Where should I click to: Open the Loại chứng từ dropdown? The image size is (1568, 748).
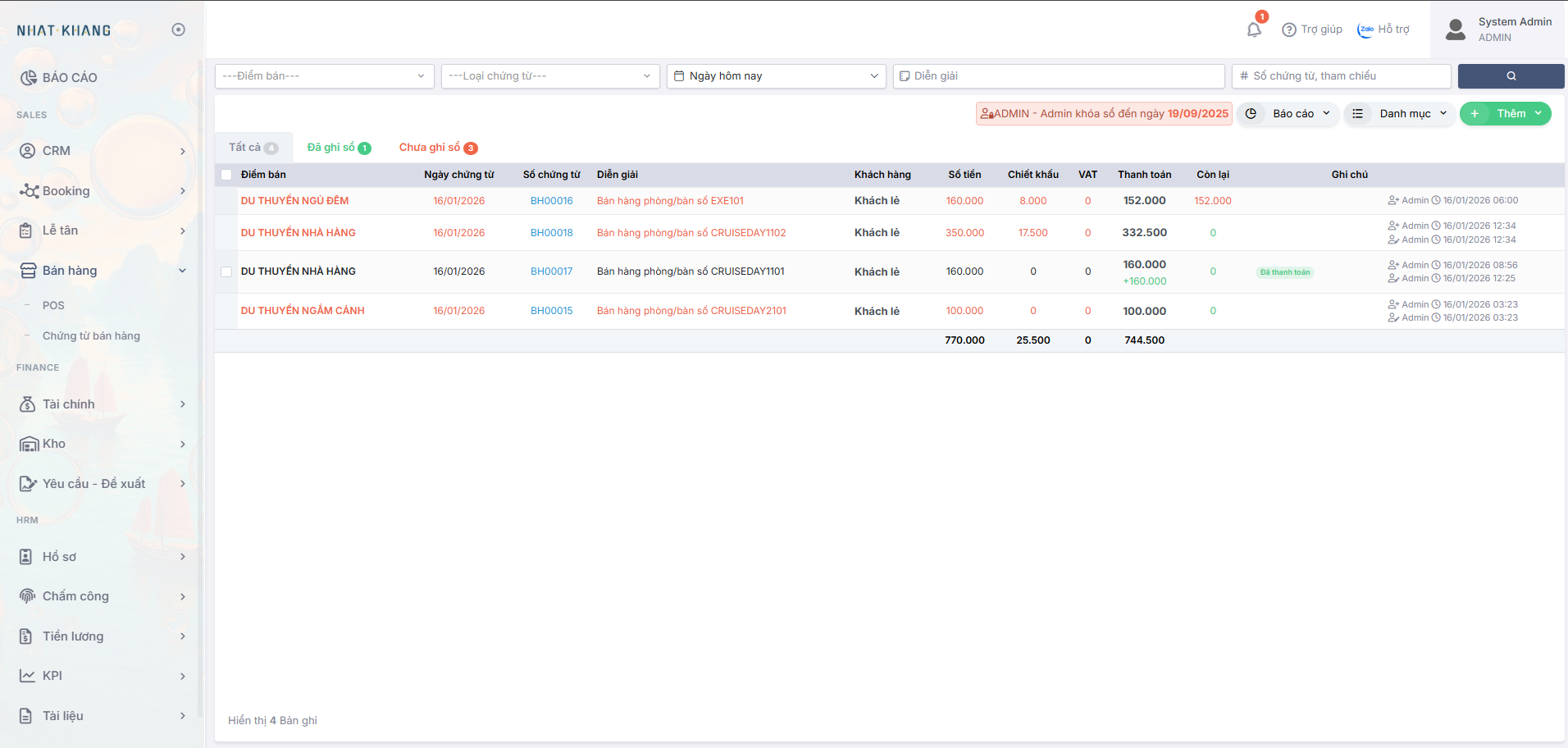pos(549,76)
